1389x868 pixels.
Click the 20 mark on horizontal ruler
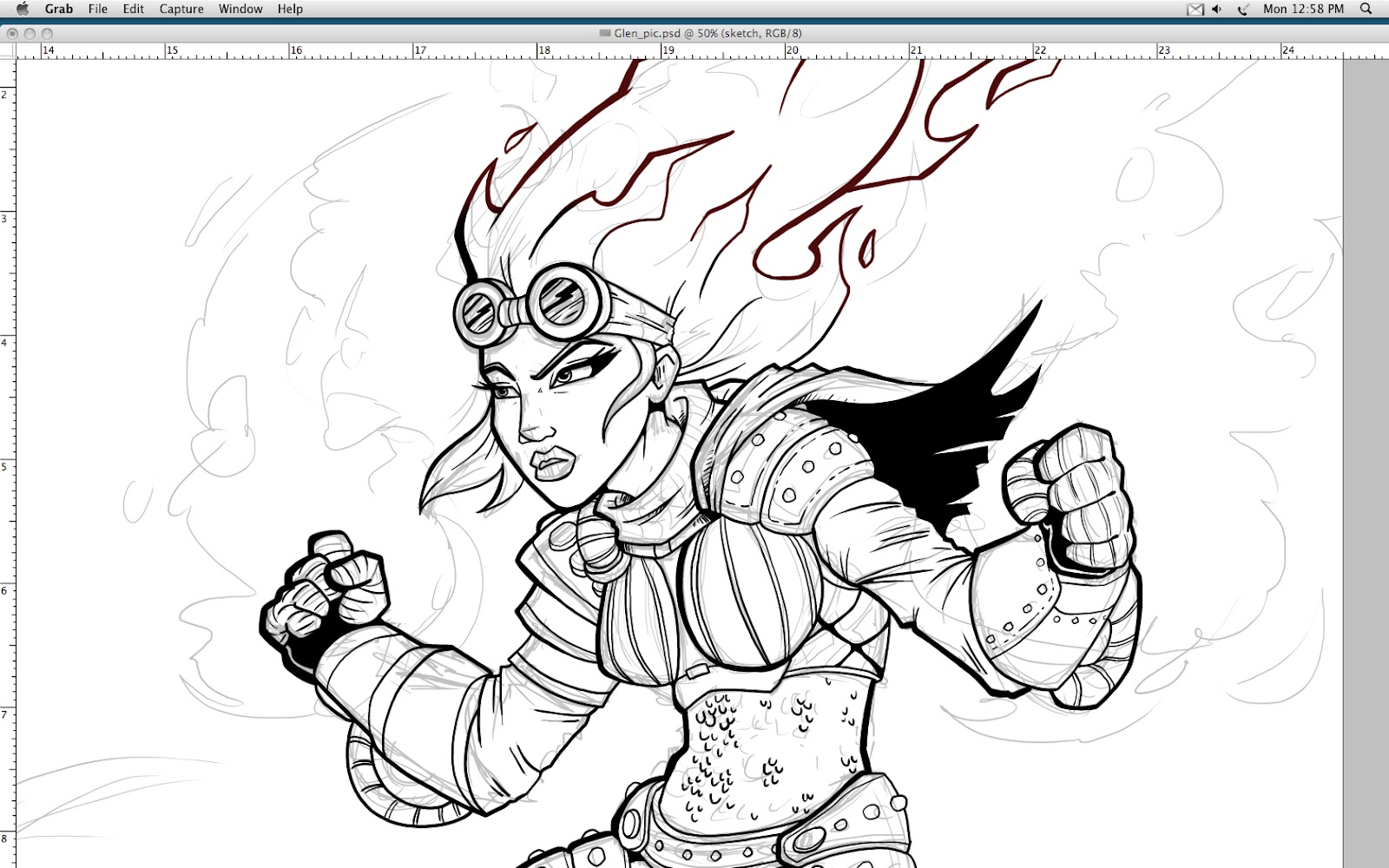click(792, 50)
